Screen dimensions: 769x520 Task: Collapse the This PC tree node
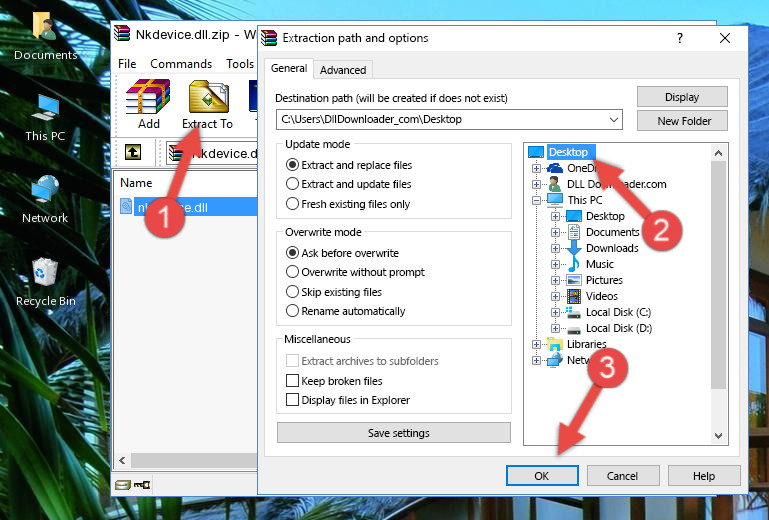click(x=536, y=200)
